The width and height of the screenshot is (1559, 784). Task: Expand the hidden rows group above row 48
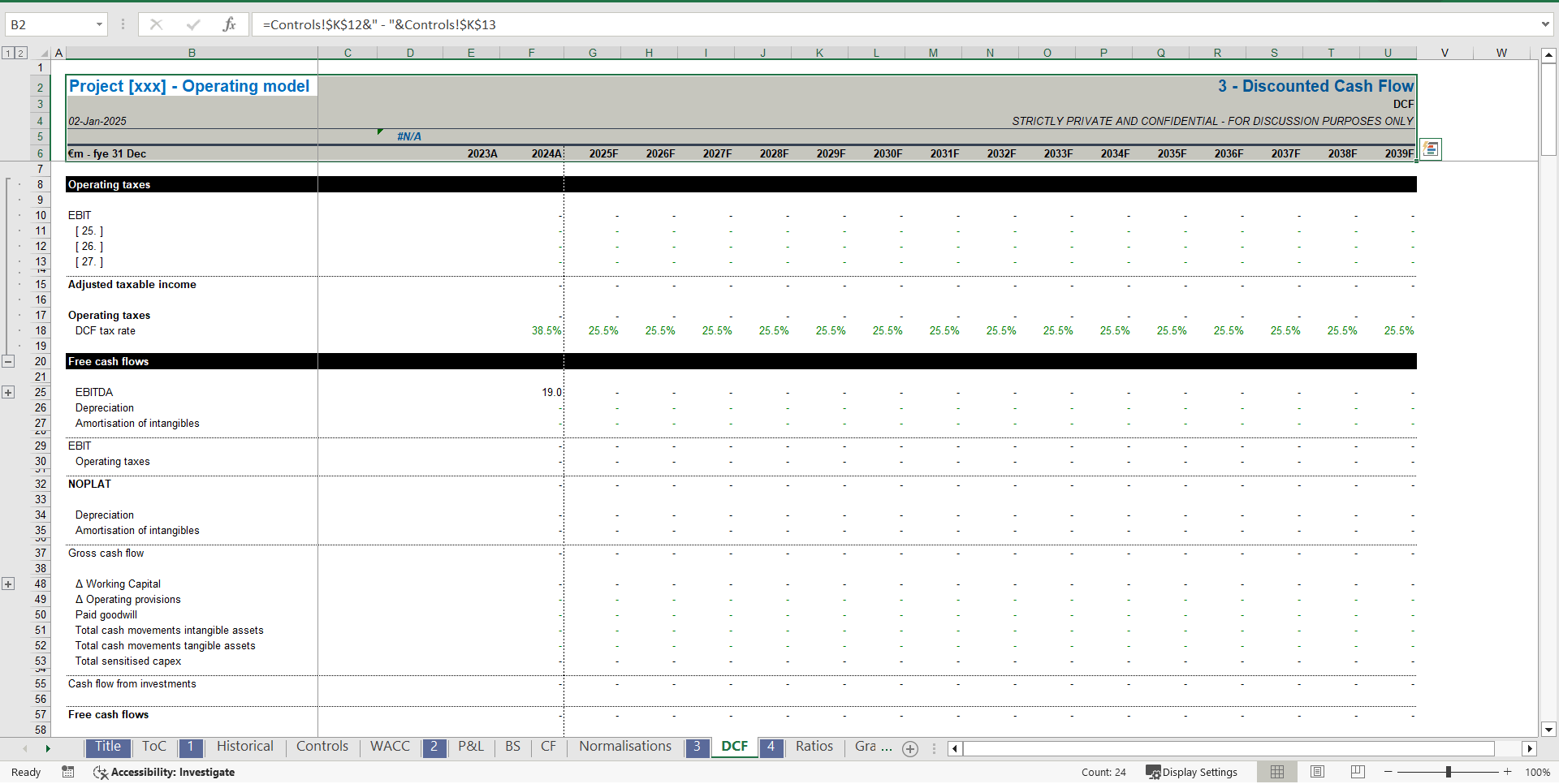pos(8,584)
